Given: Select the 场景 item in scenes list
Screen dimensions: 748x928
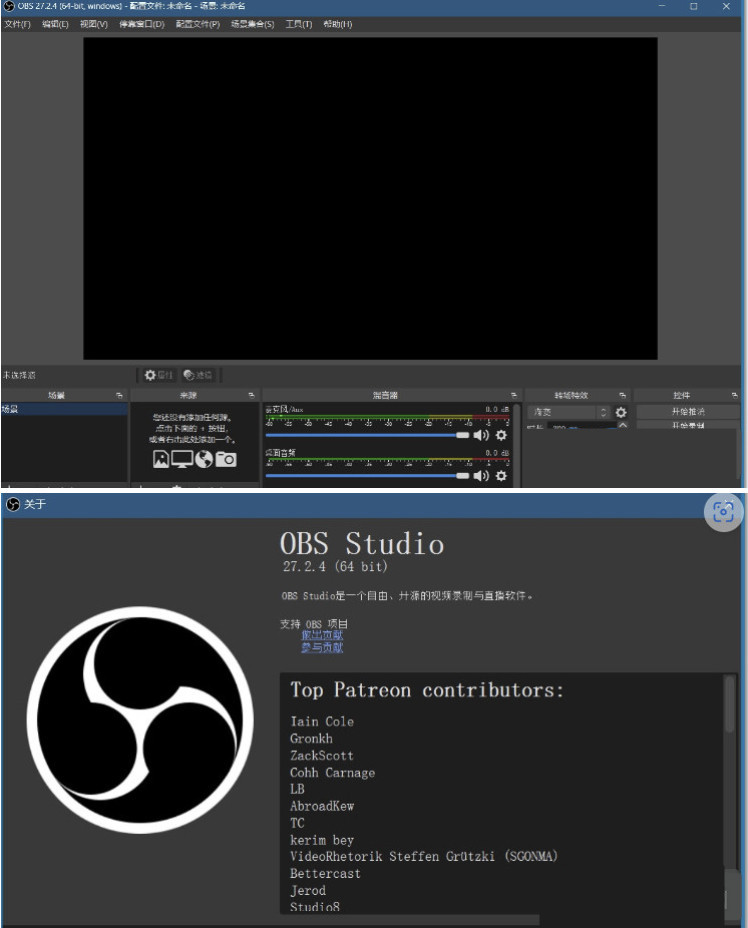Looking at the screenshot, I should click(64, 409).
